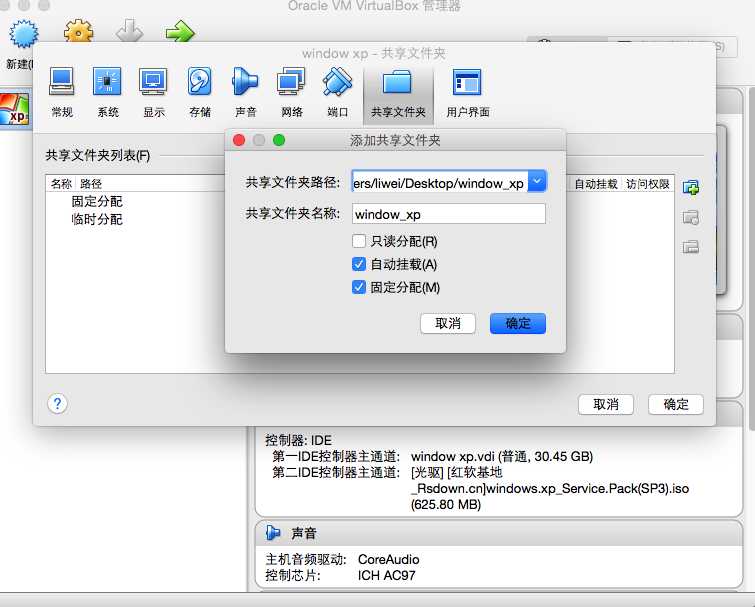This screenshot has width=755, height=607.
Task: Click the red close button of add-folder dialog
Action: 239,140
